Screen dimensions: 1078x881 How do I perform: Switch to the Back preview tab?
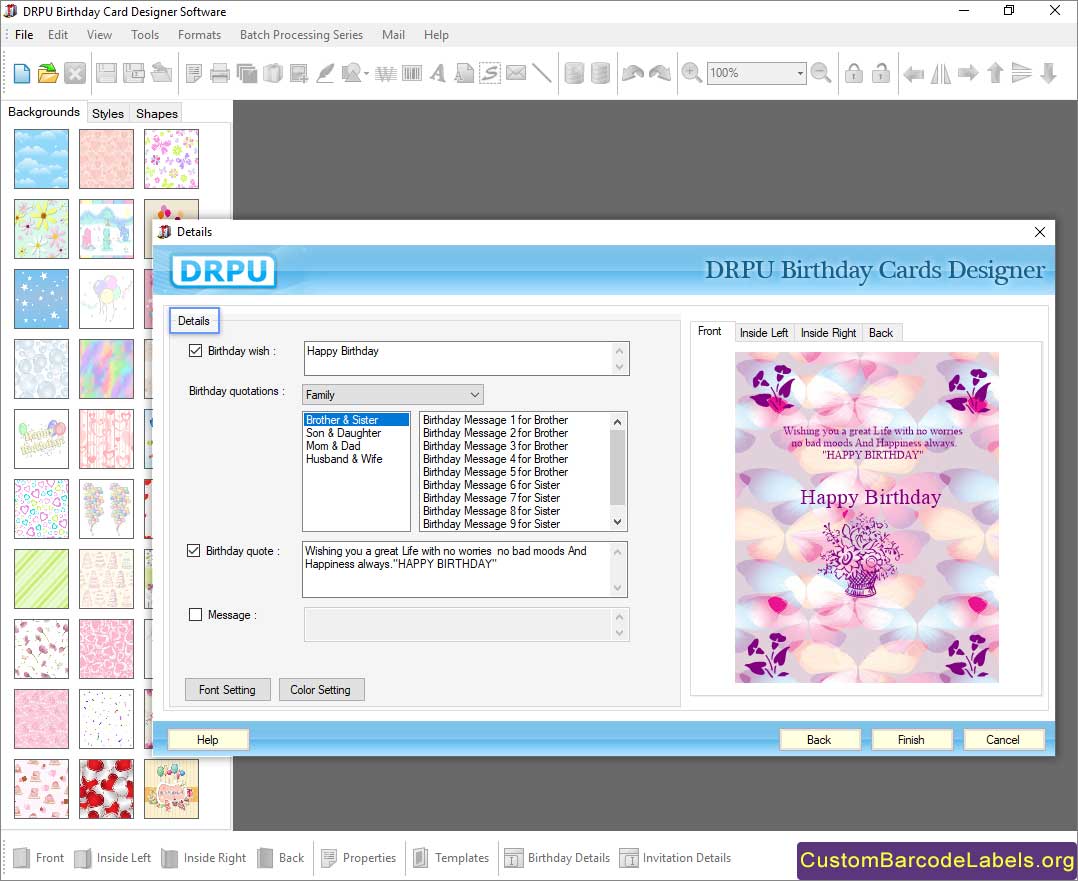coord(881,333)
